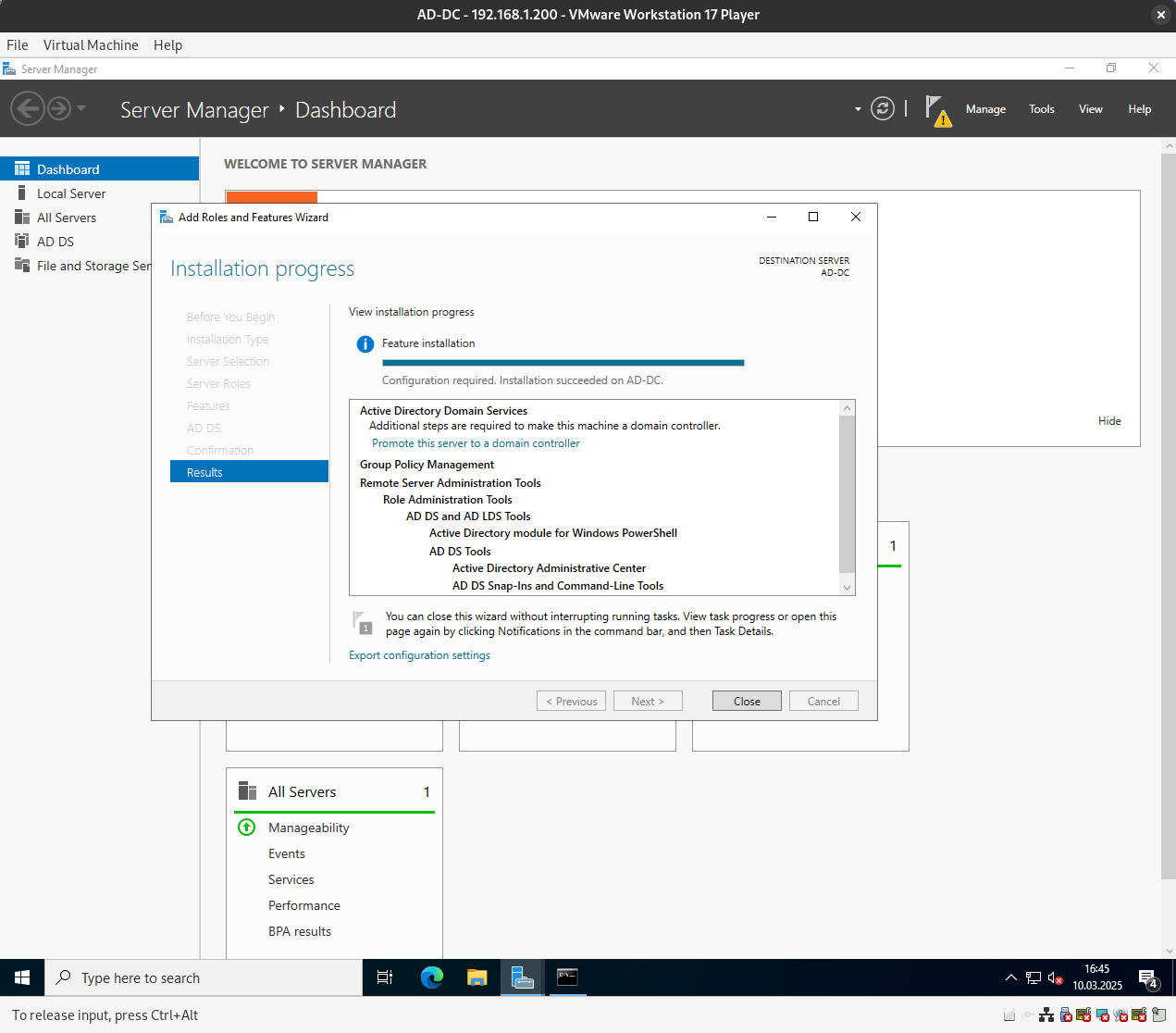Click the Windows Start button
1176x1033 pixels.
point(22,977)
